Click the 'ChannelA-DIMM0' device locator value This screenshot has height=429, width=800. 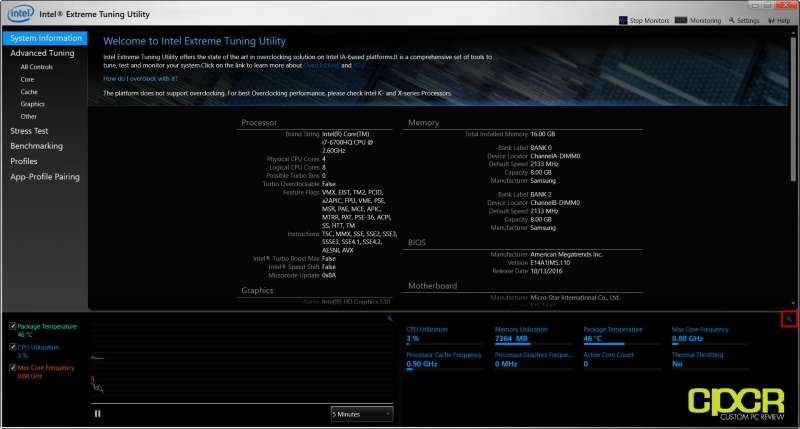pyautogui.click(x=555, y=157)
